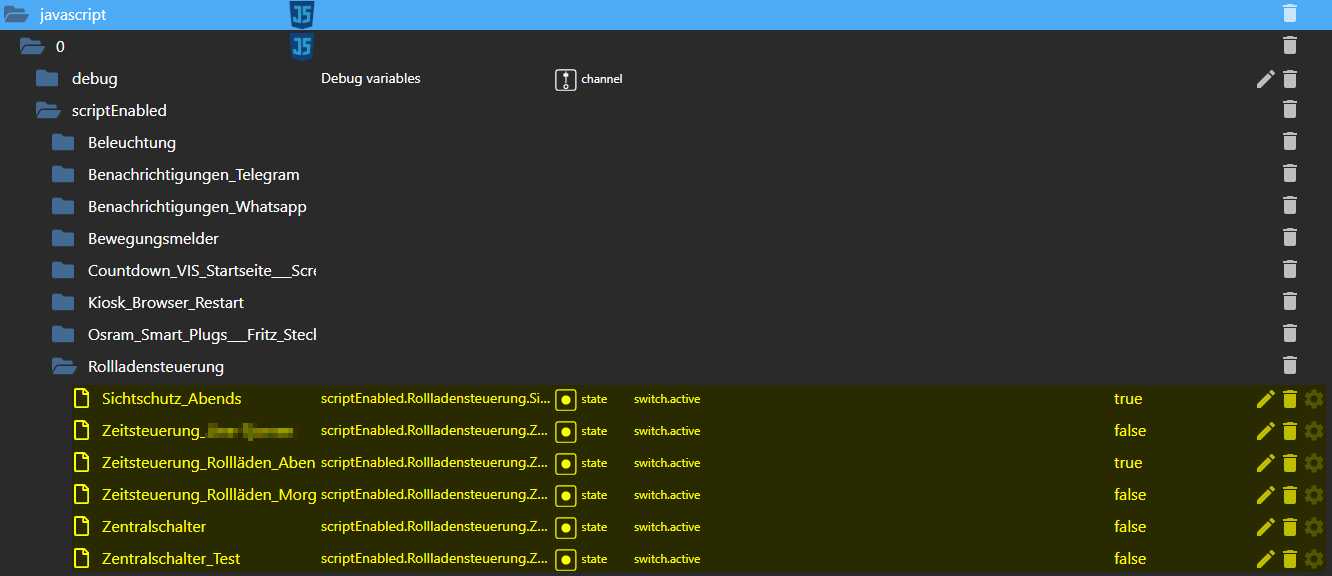Click the switch.active role of Sichtschutz_Abends
Image resolution: width=1332 pixels, height=576 pixels.
[x=667, y=399]
